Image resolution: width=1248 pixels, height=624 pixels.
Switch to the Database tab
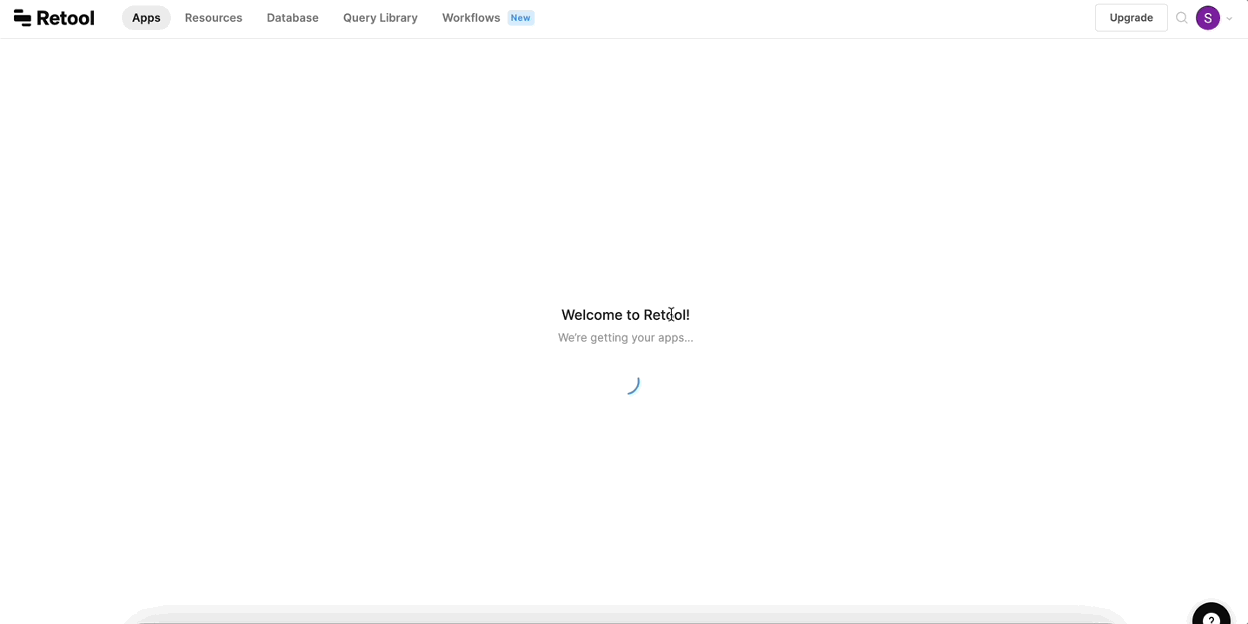(292, 18)
